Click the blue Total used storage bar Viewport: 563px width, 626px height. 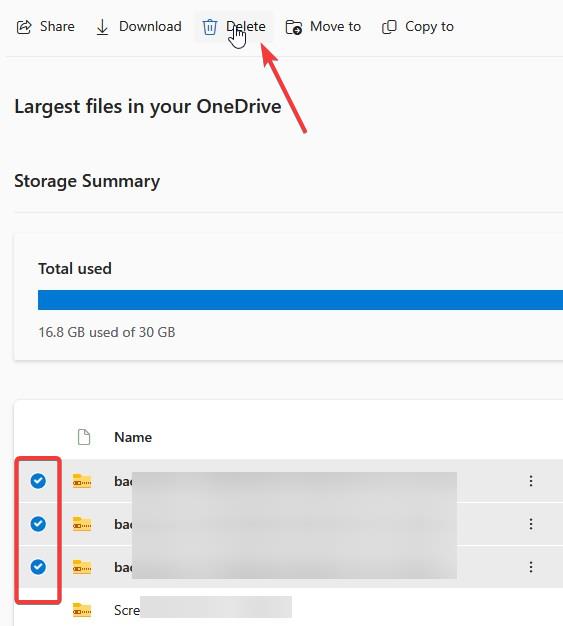[300, 300]
